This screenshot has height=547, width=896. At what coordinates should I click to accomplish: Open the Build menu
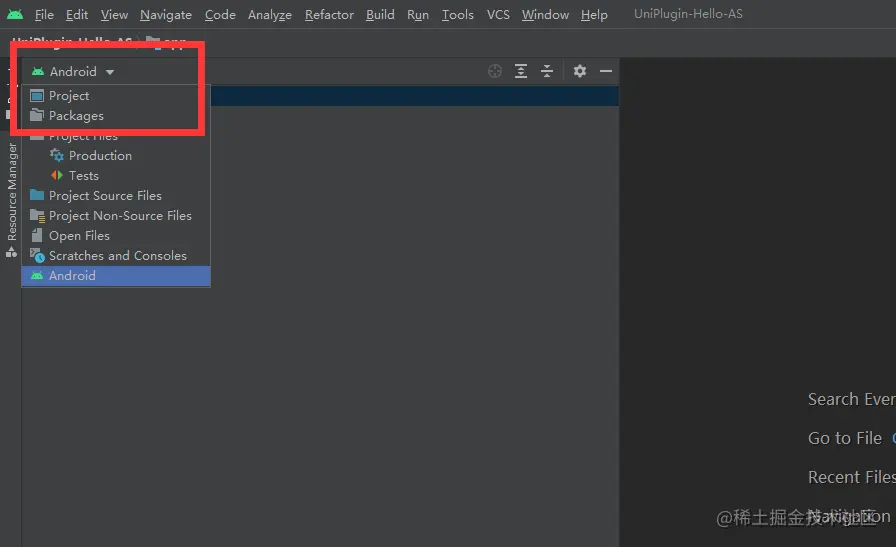(380, 14)
